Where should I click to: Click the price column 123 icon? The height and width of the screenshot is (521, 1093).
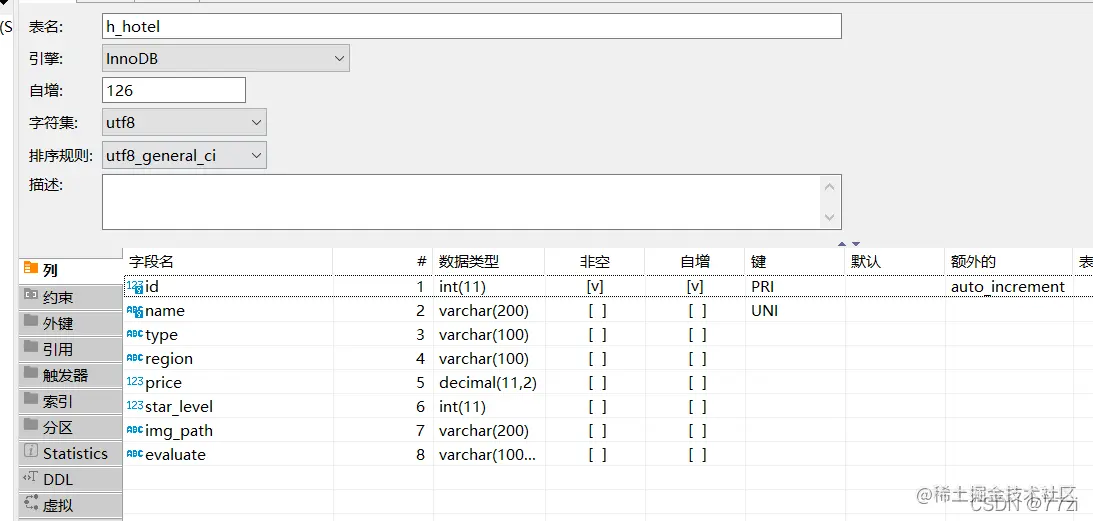coord(135,382)
